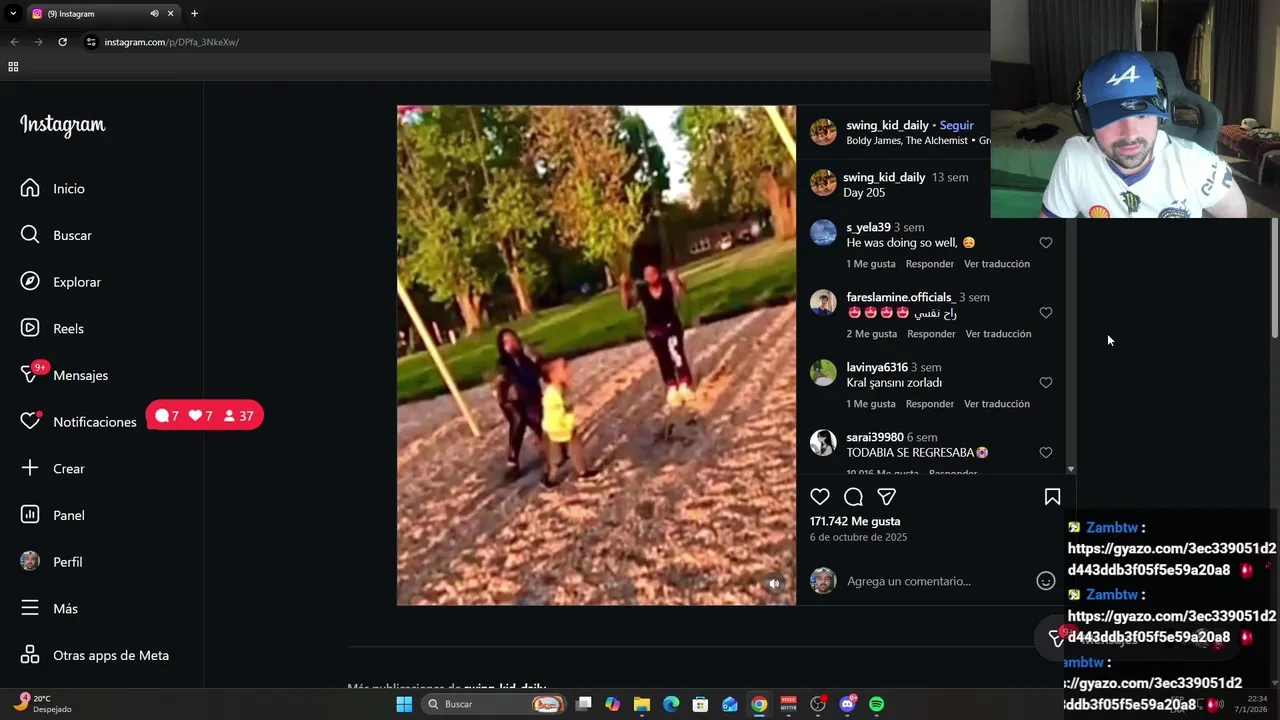This screenshot has width=1280, height=720.
Task: Share the post with the paper-plane icon
Action: 886,497
